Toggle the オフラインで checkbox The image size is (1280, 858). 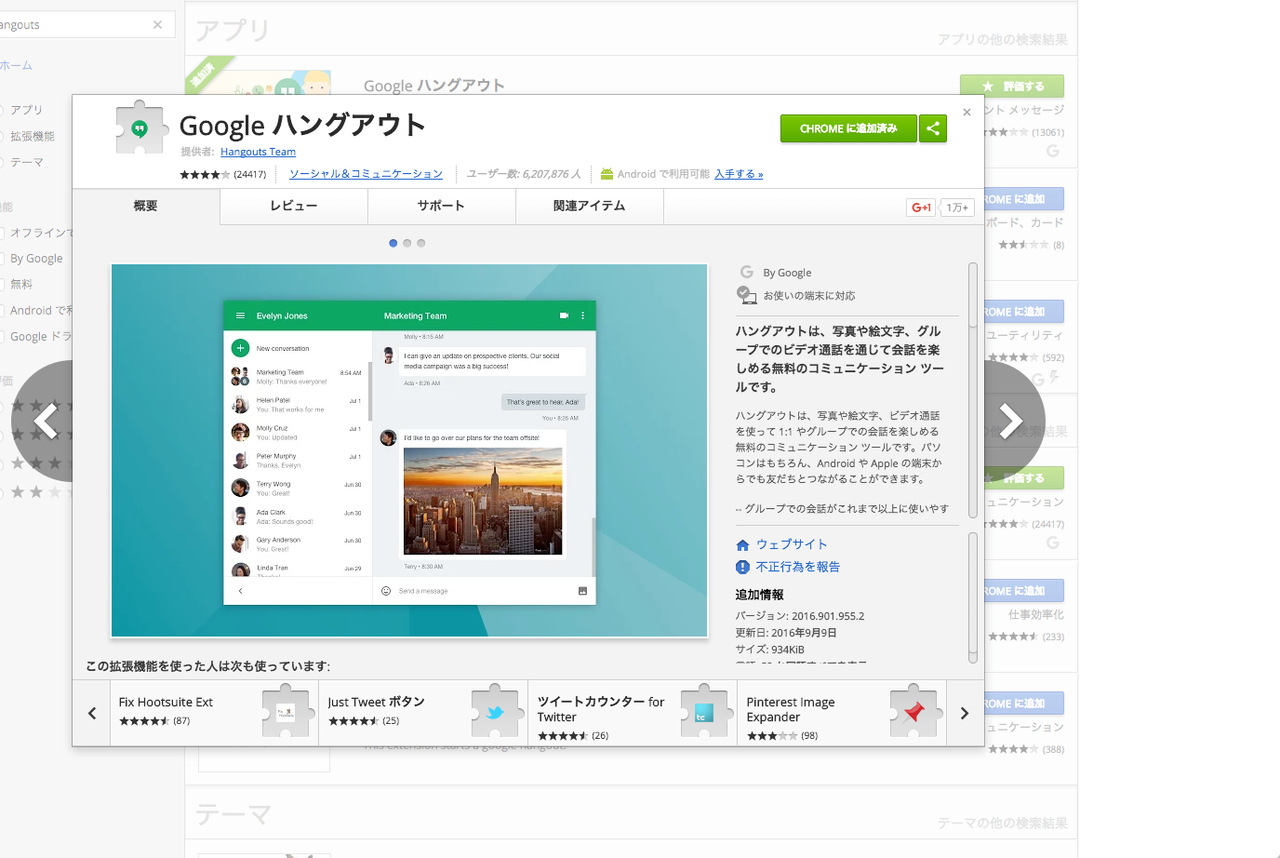[x=1, y=232]
